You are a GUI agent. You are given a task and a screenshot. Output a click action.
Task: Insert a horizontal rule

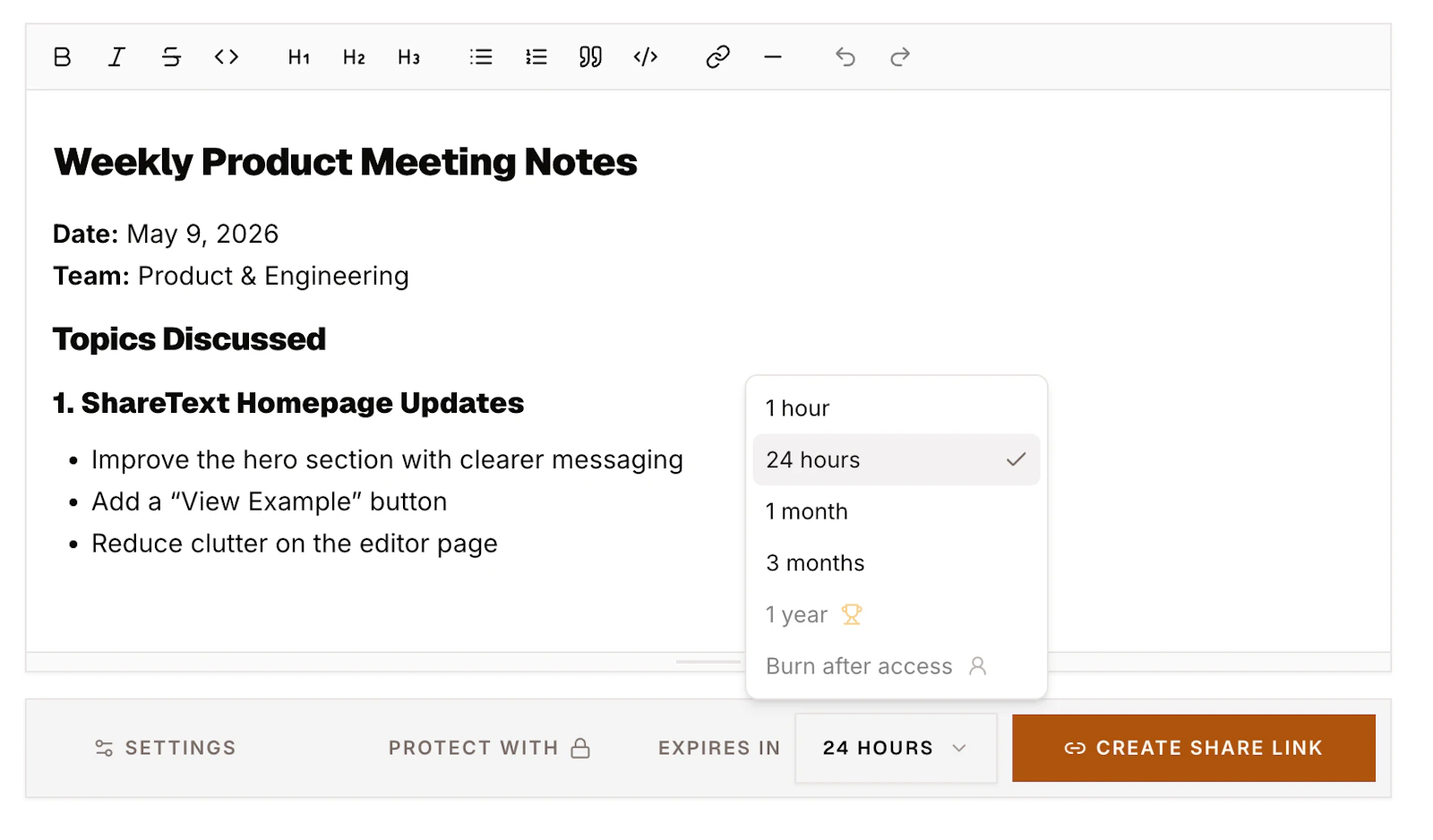point(773,57)
